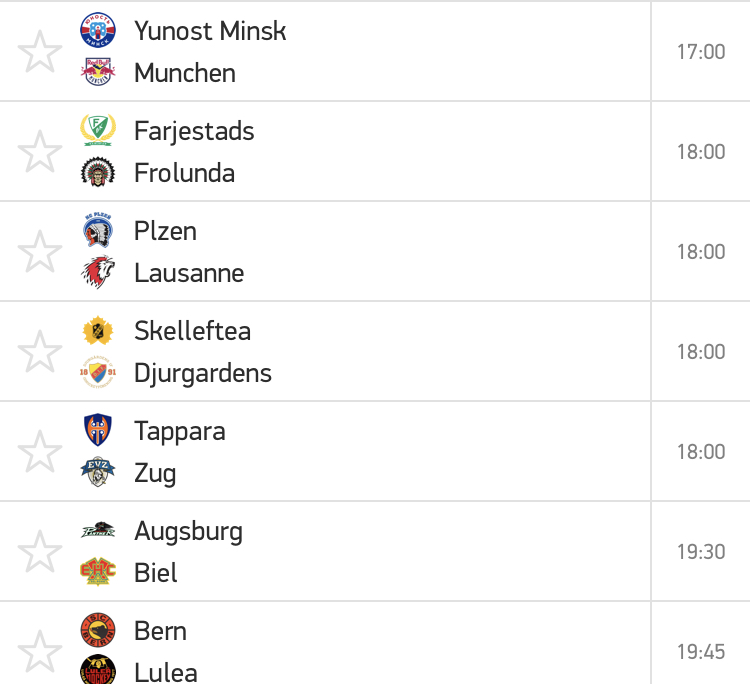Select the Zug team name
The height and width of the screenshot is (684, 750).
(x=155, y=473)
